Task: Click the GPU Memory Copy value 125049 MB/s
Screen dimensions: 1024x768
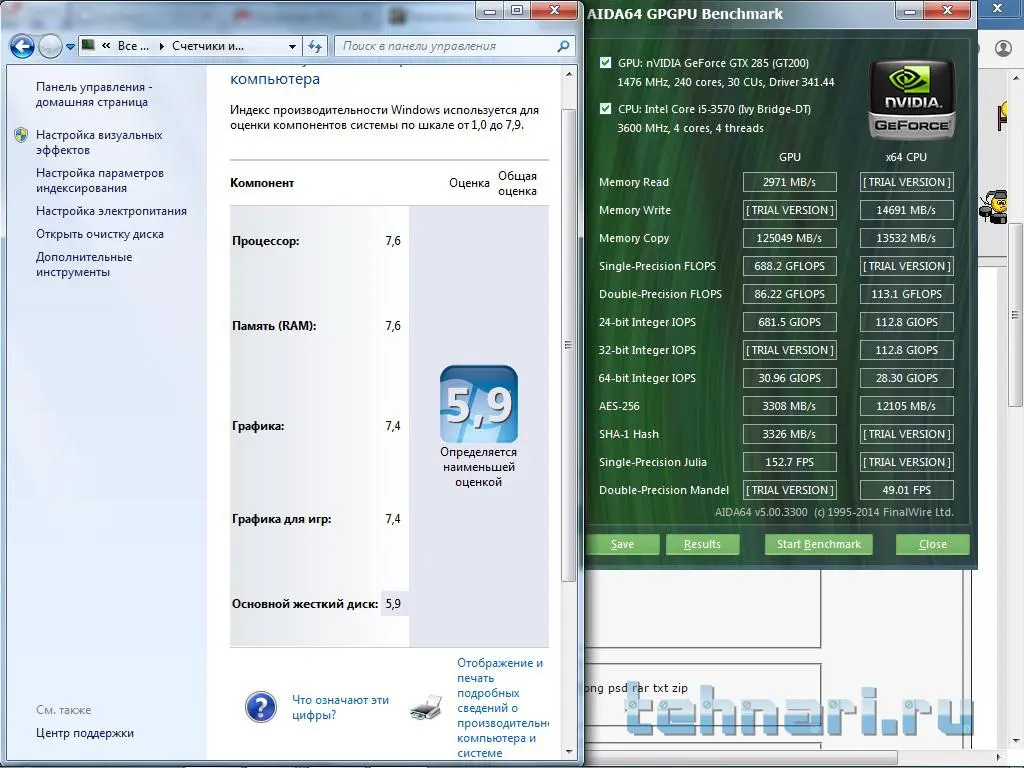Action: click(790, 238)
